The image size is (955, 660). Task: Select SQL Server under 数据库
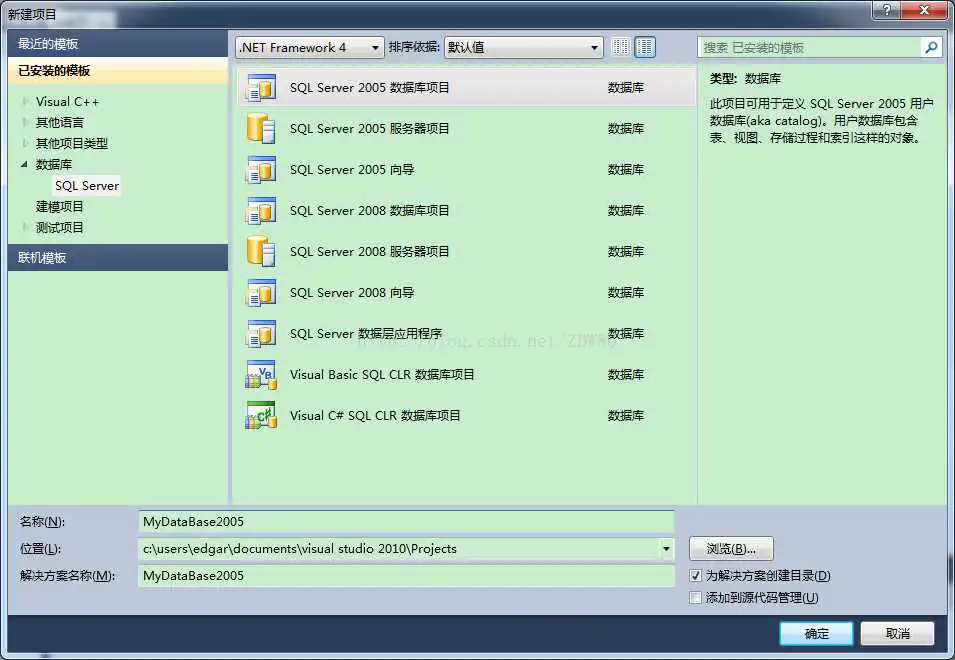(x=87, y=186)
